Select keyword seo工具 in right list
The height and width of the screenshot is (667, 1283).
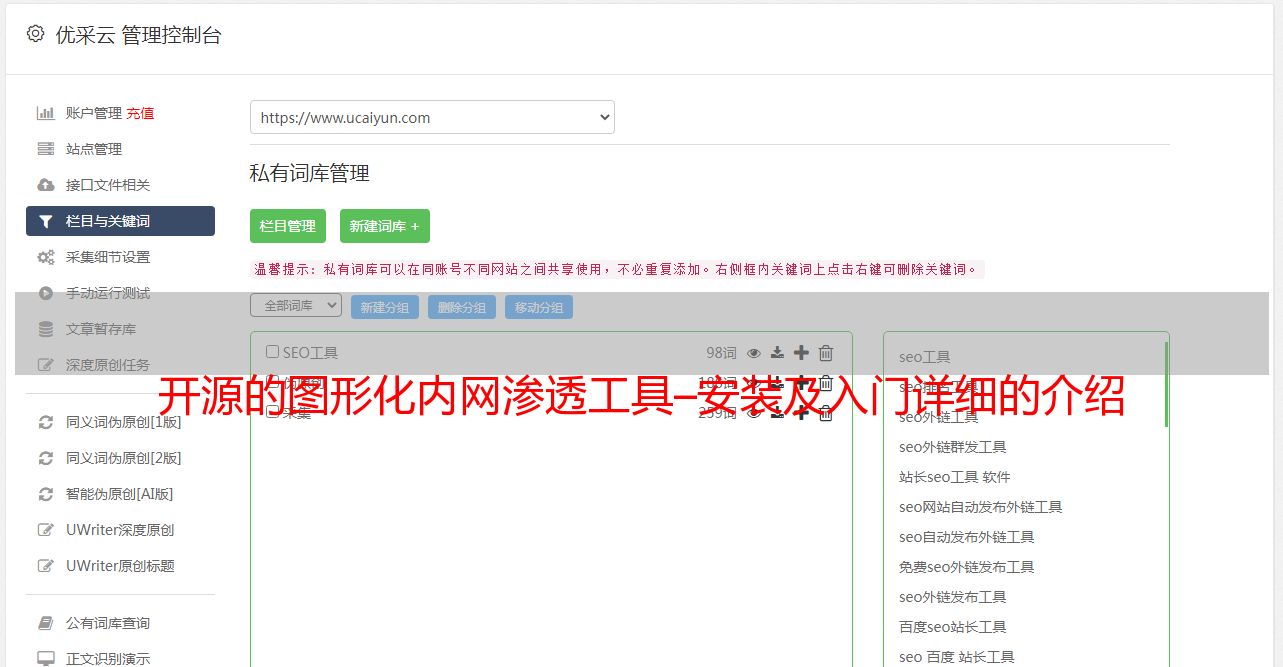(925, 357)
